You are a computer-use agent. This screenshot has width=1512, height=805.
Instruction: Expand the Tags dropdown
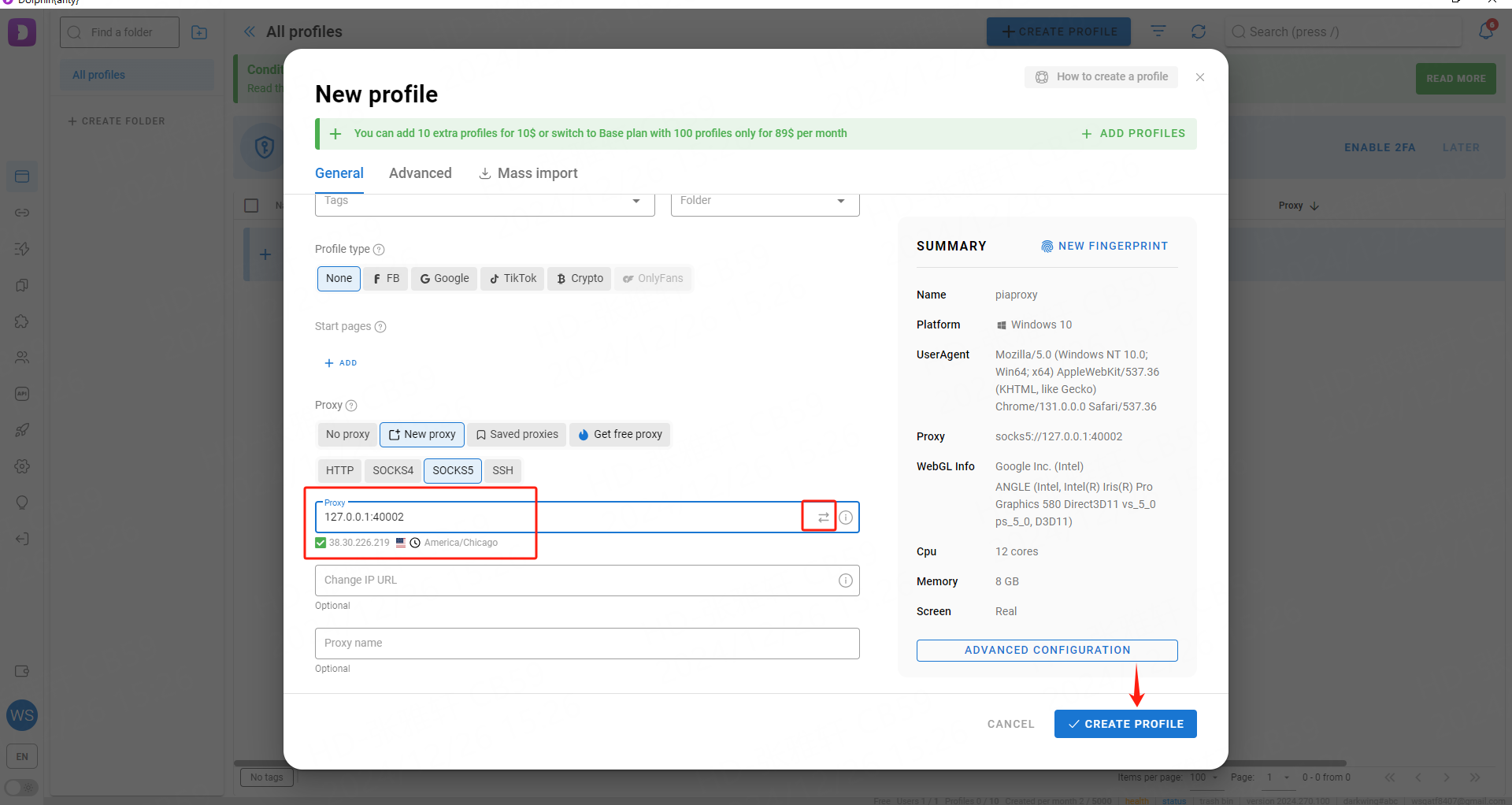tap(636, 202)
